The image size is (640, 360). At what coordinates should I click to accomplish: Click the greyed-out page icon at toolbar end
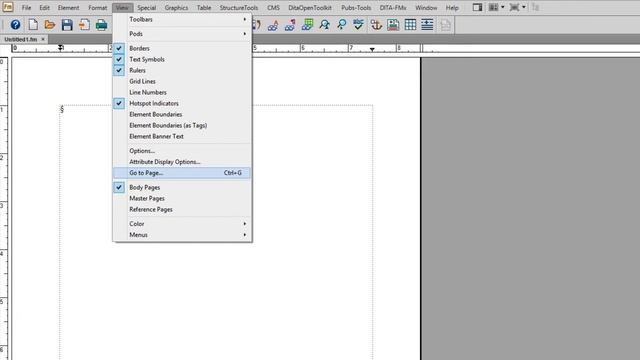pyautogui.click(x=445, y=25)
